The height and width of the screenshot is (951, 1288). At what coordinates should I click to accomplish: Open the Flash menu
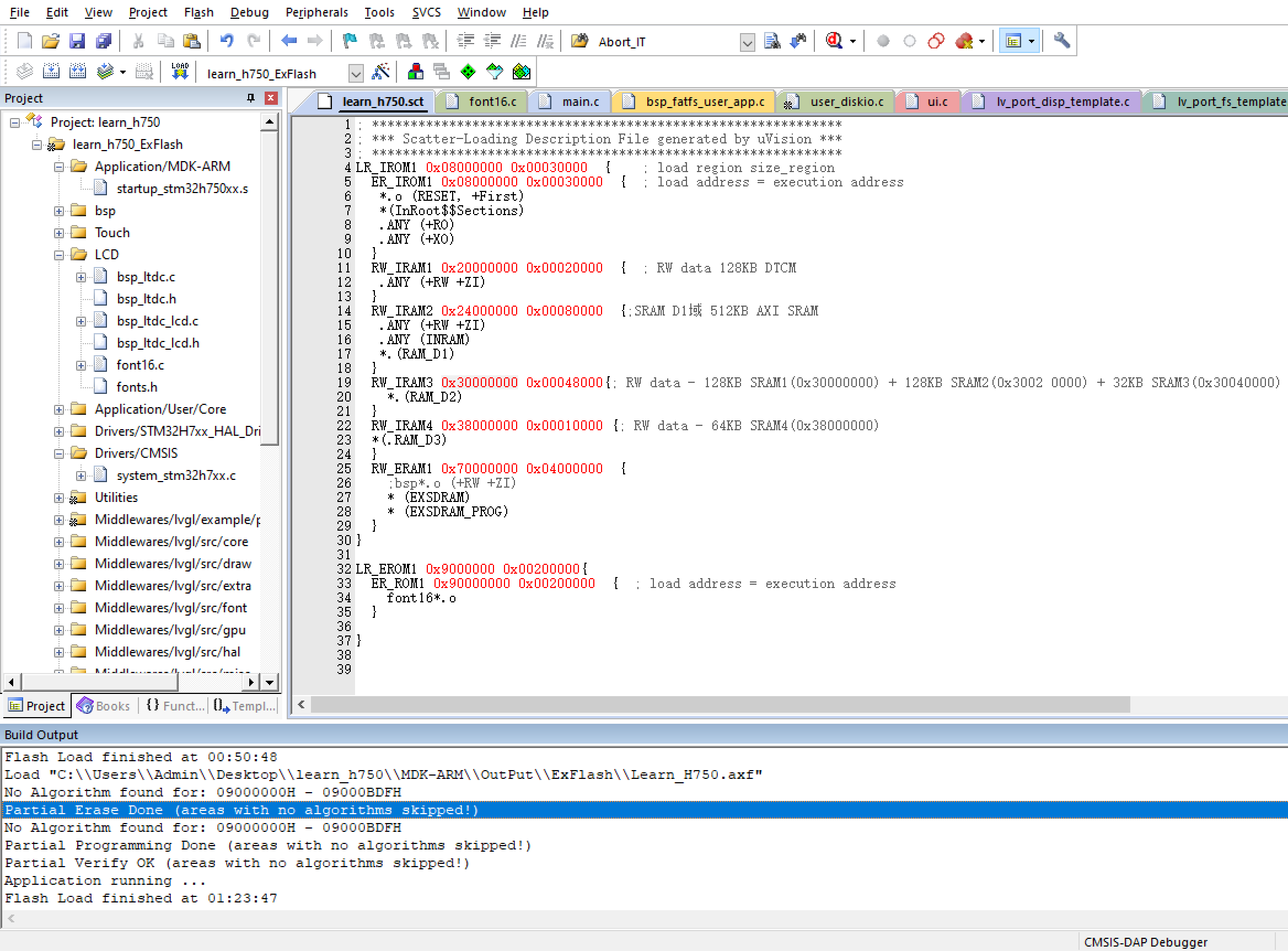tap(198, 12)
